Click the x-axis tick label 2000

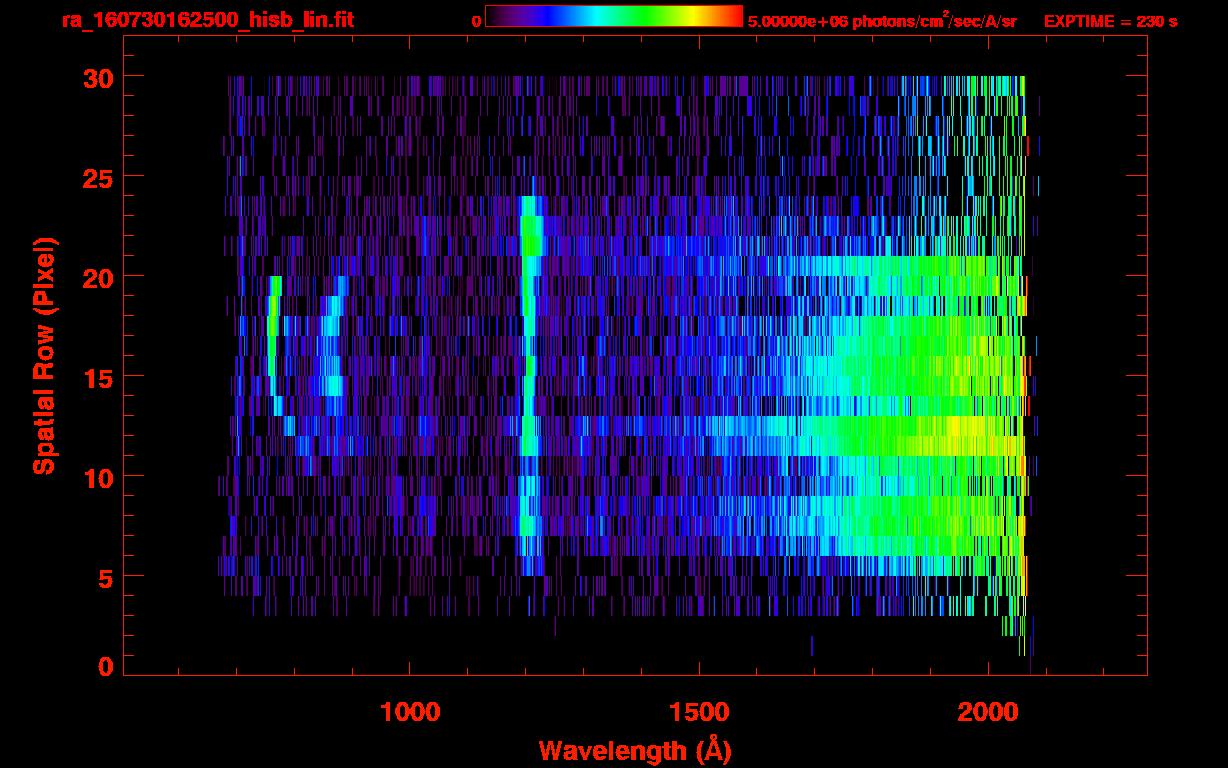tap(989, 710)
